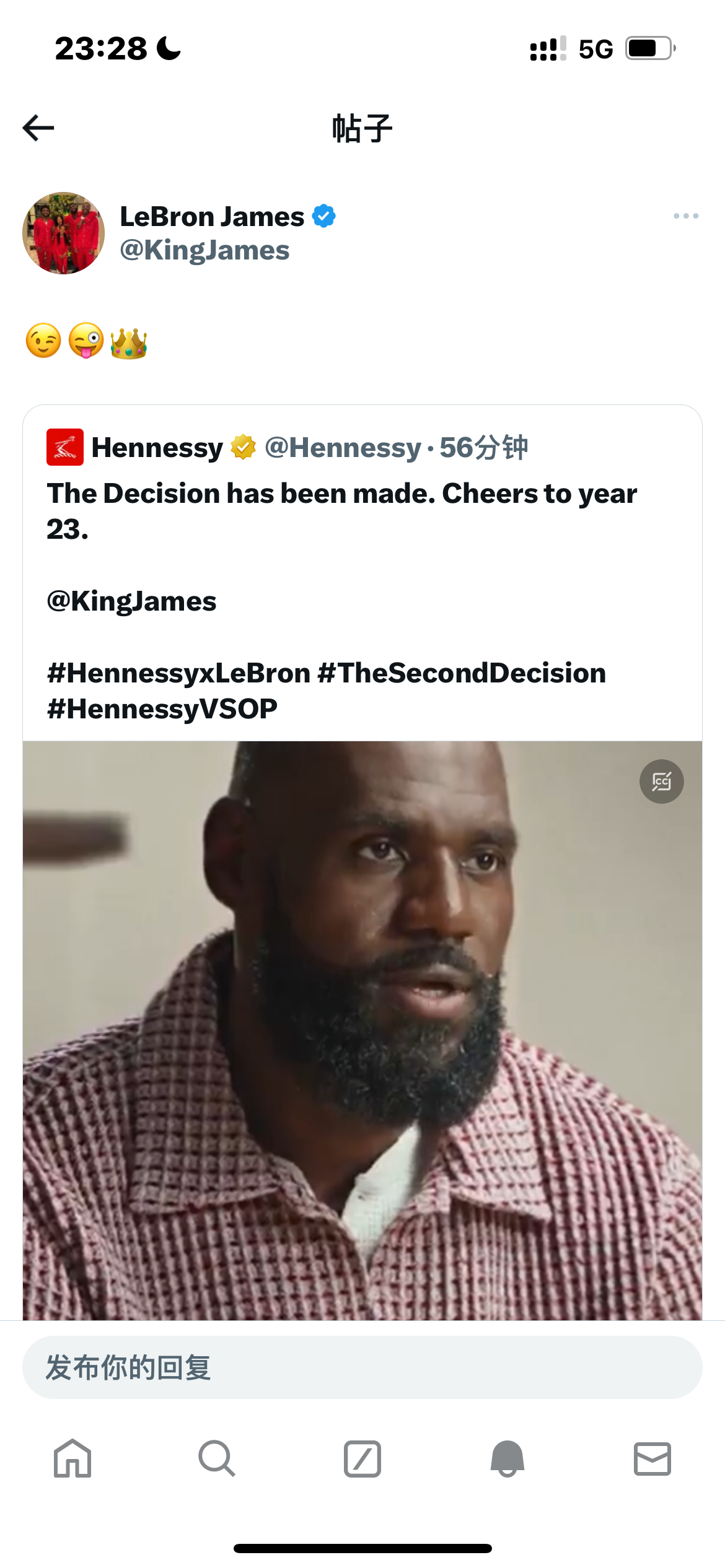Tap Hennessy's gold verified badge

click(x=243, y=447)
